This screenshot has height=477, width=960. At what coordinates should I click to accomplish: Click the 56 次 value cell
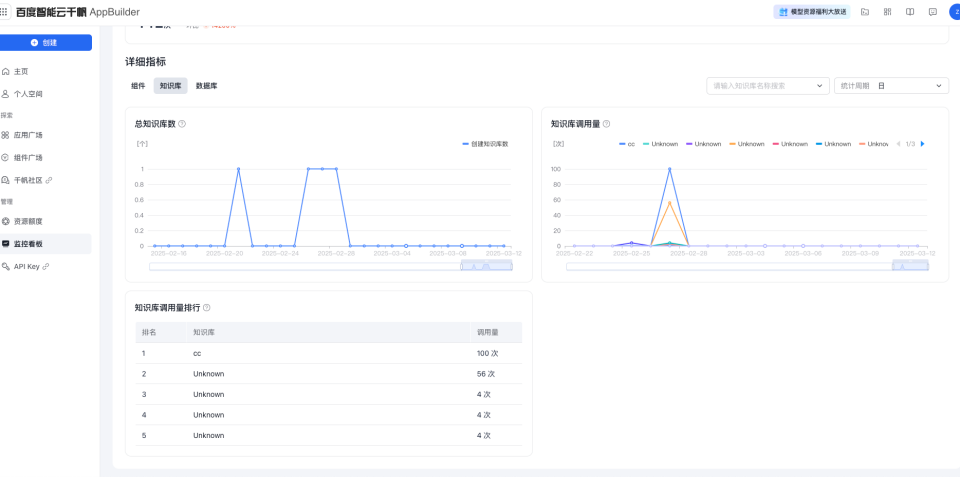point(486,374)
